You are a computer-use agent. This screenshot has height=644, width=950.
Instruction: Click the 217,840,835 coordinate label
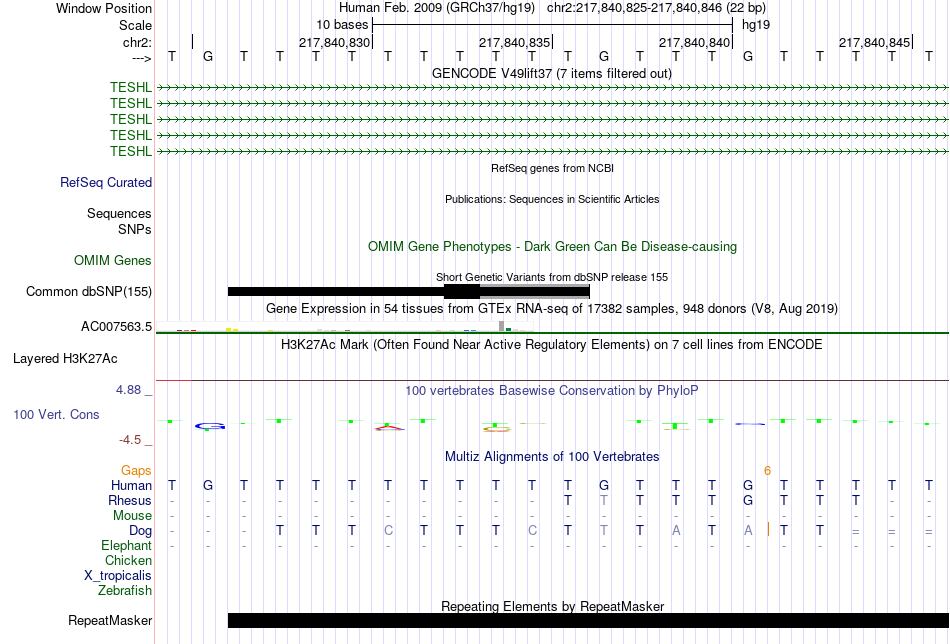click(514, 42)
